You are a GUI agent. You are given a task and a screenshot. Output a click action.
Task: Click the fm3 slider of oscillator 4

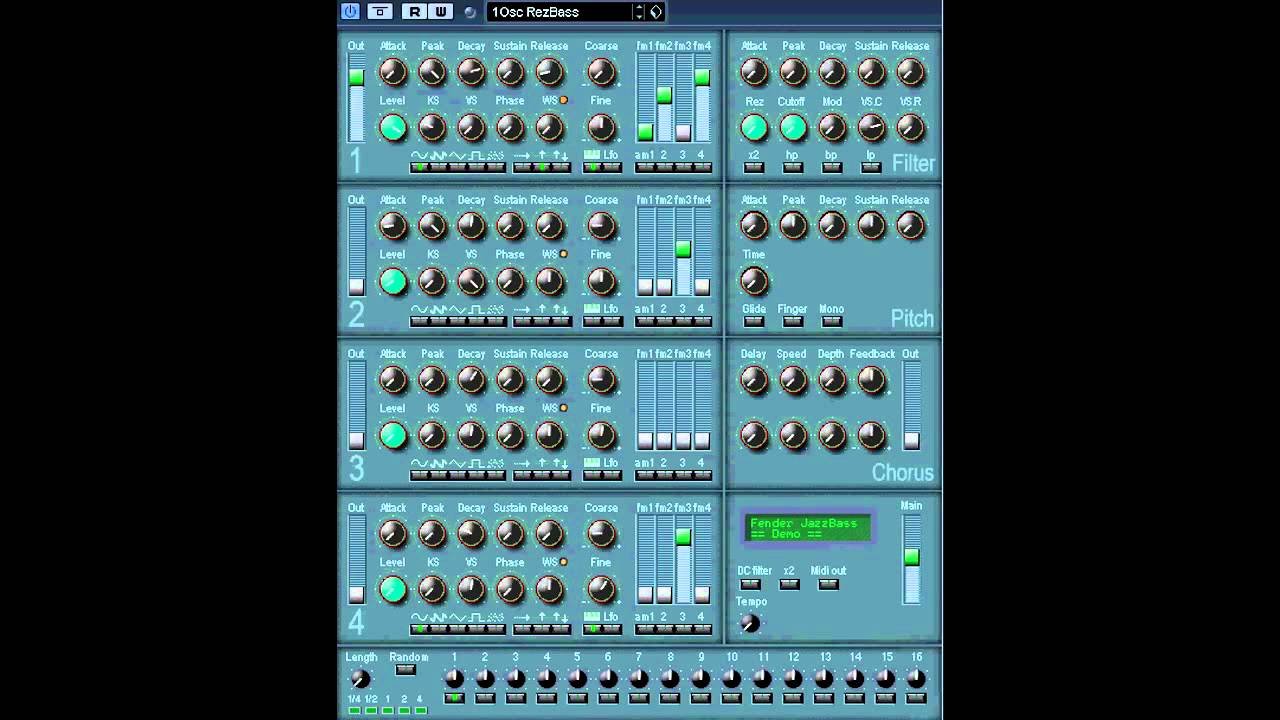point(683,560)
